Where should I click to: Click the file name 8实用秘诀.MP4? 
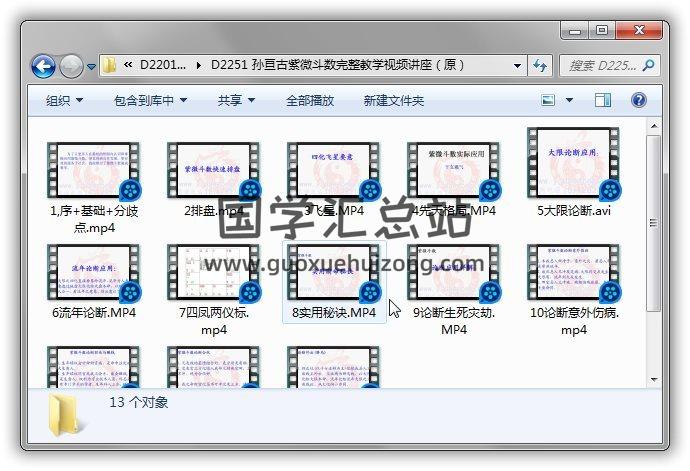tap(334, 313)
